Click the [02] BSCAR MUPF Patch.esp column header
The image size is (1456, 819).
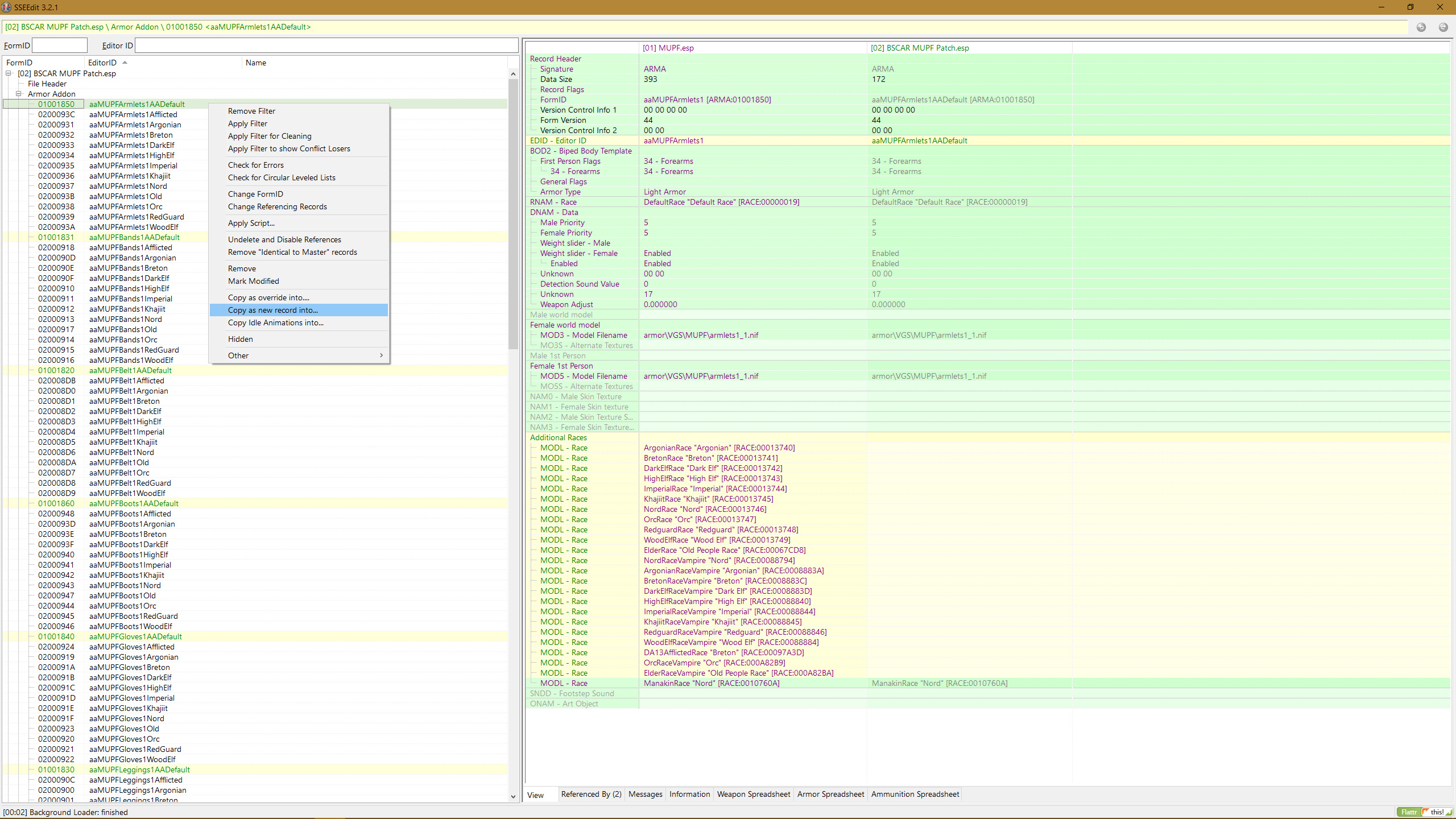click(x=970, y=48)
